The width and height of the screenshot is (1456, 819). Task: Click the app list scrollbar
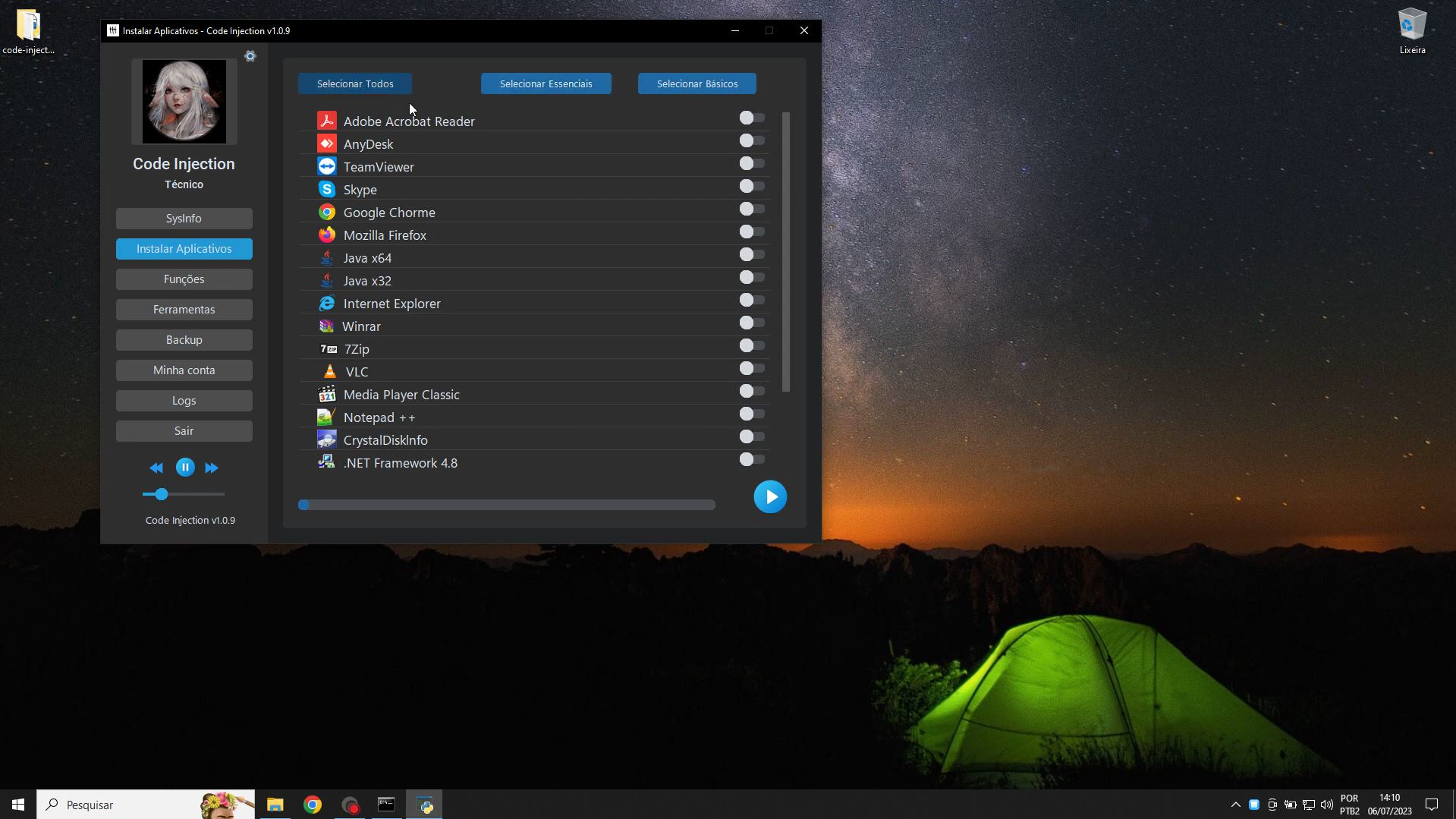click(x=786, y=252)
